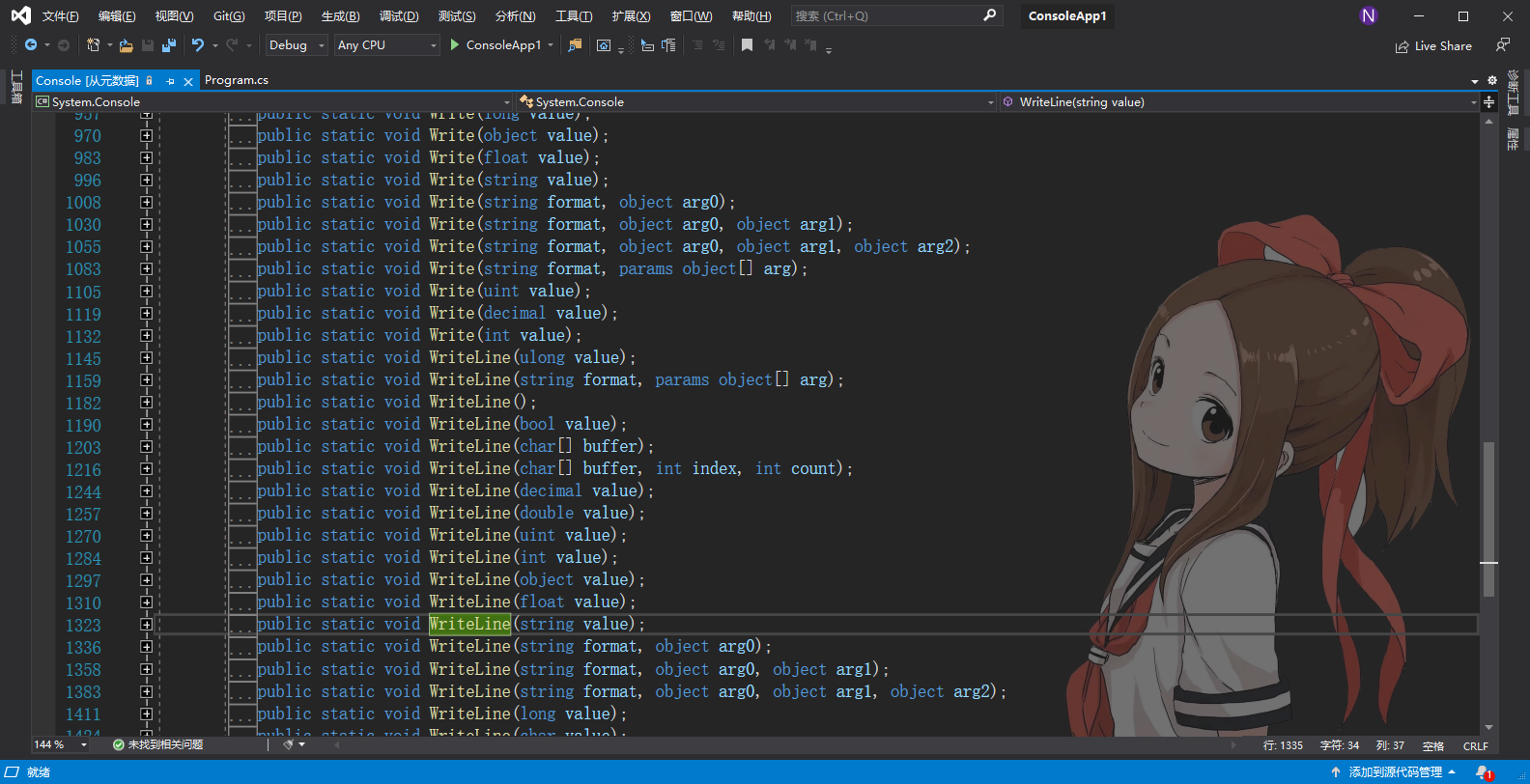Click the account avatar N icon

pos(1368,15)
